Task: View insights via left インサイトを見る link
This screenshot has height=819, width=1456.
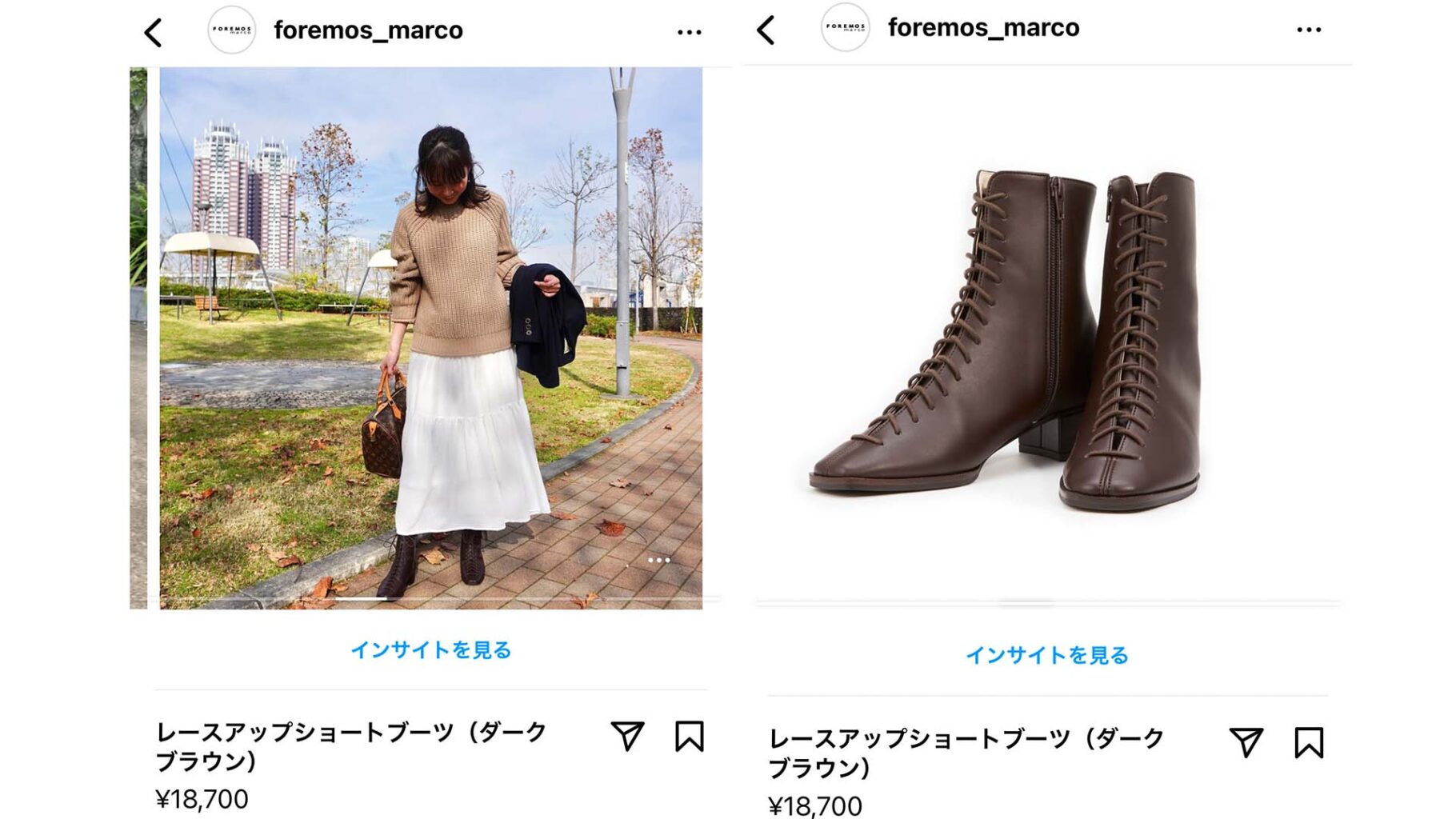Action: pyautogui.click(x=431, y=649)
